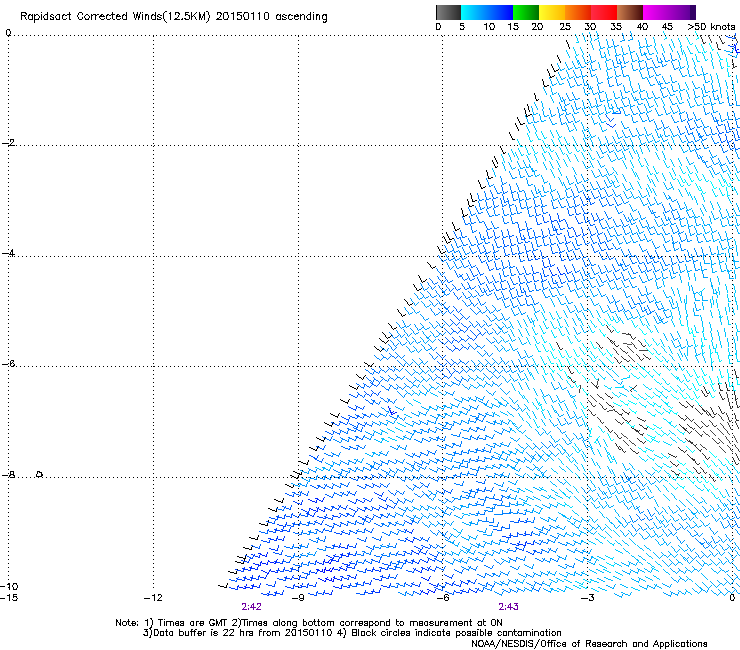Click the "-9" longitude label on bottom axis
740x650 pixels.
[298, 598]
